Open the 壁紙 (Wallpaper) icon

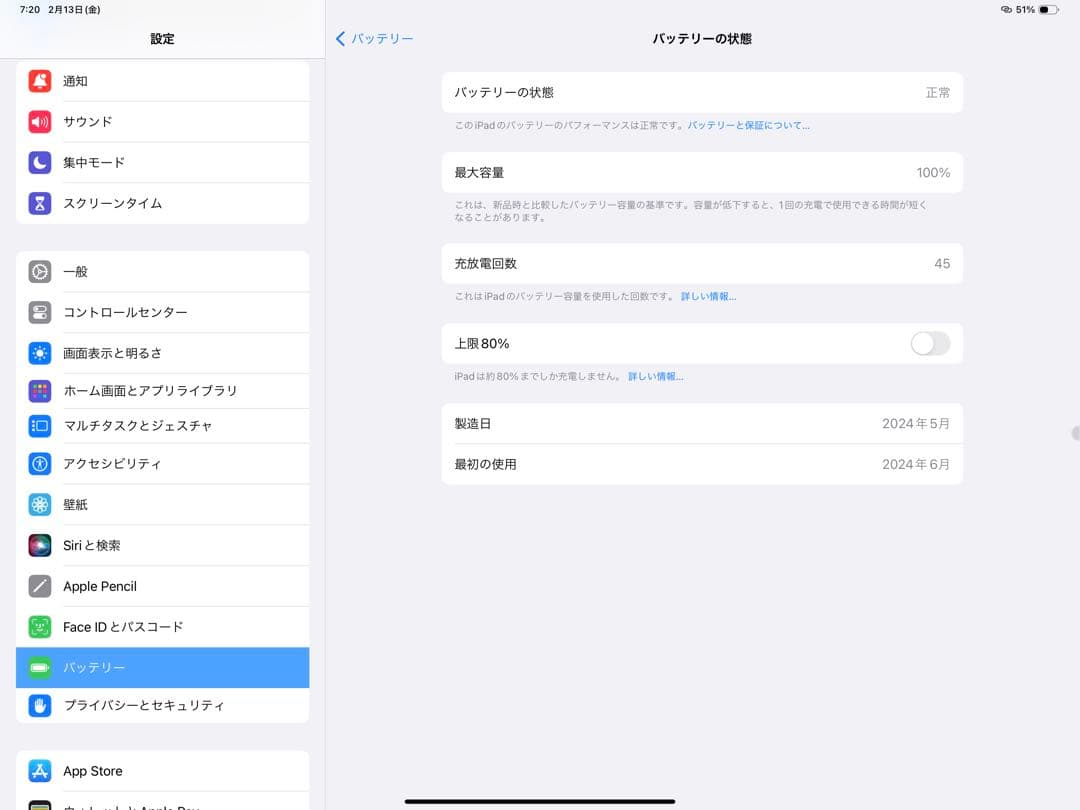click(x=40, y=504)
